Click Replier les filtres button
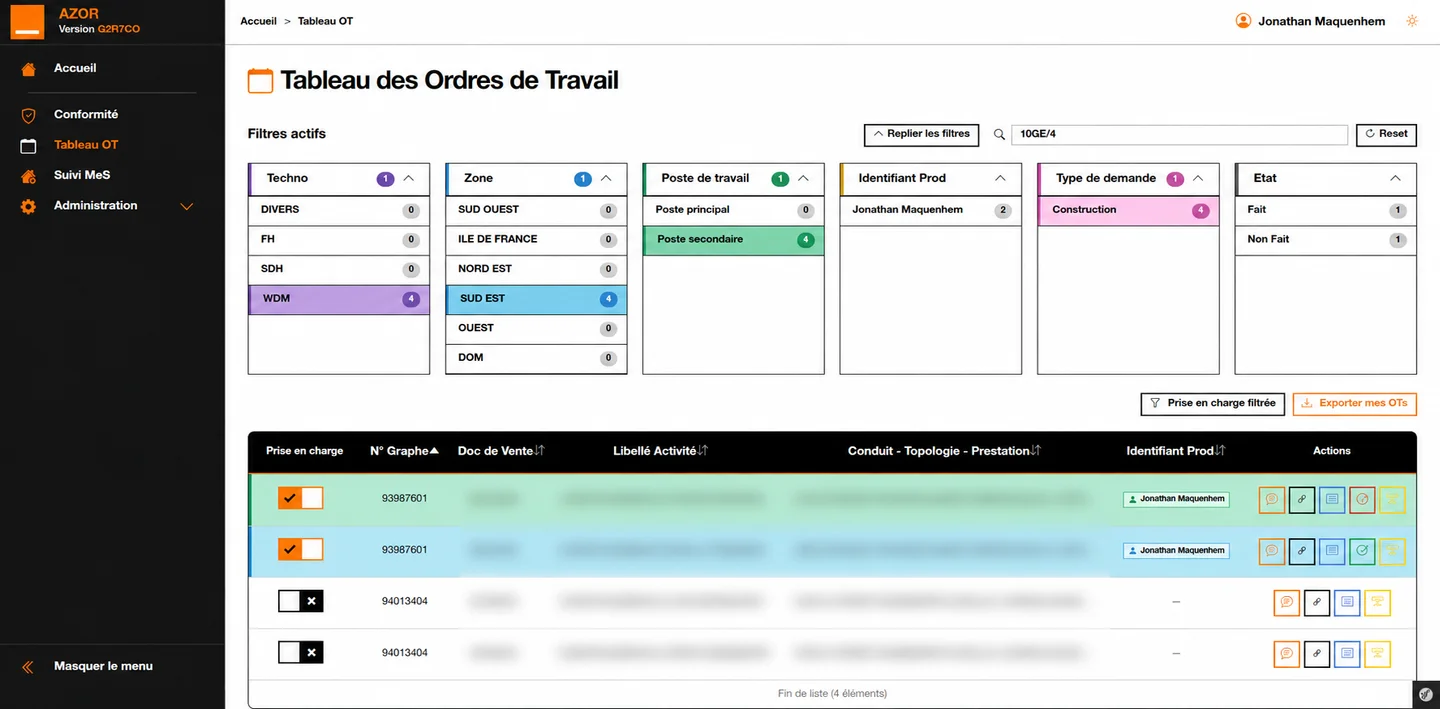The height and width of the screenshot is (709, 1440). [921, 134]
